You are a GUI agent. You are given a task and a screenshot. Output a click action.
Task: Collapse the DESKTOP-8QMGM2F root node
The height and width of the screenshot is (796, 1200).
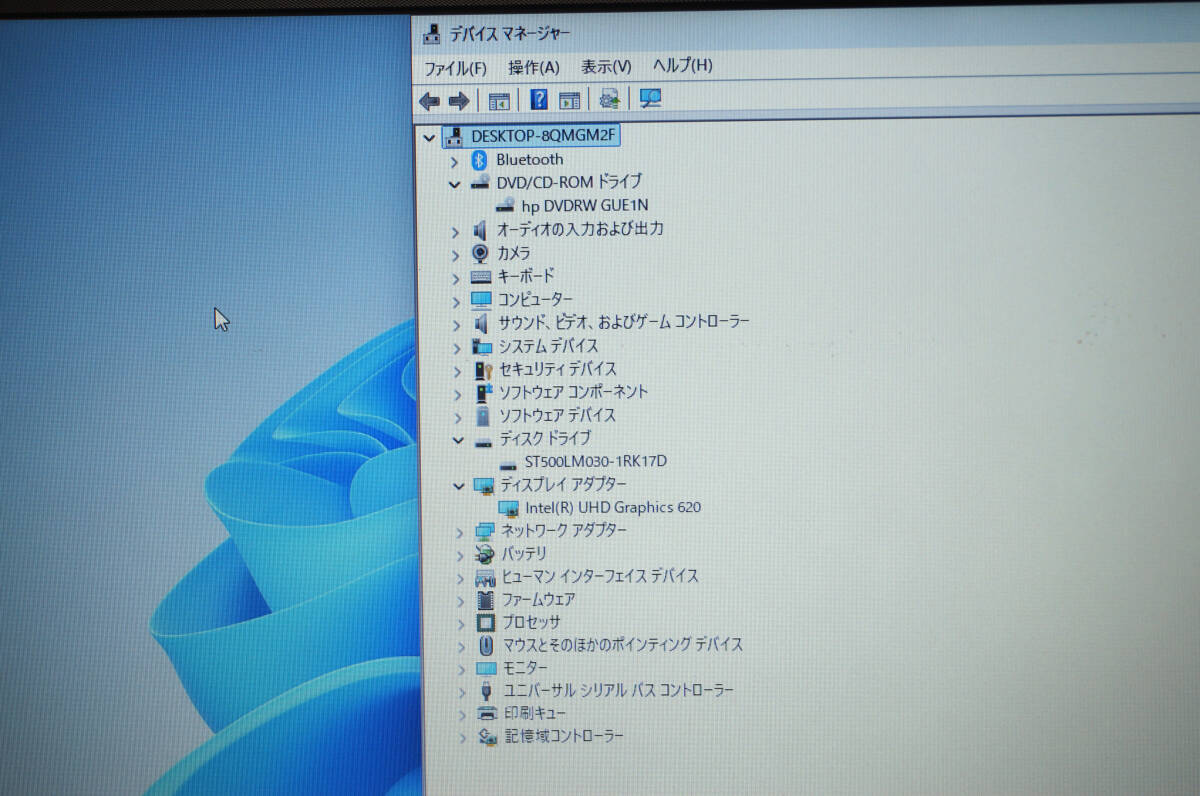(431, 137)
